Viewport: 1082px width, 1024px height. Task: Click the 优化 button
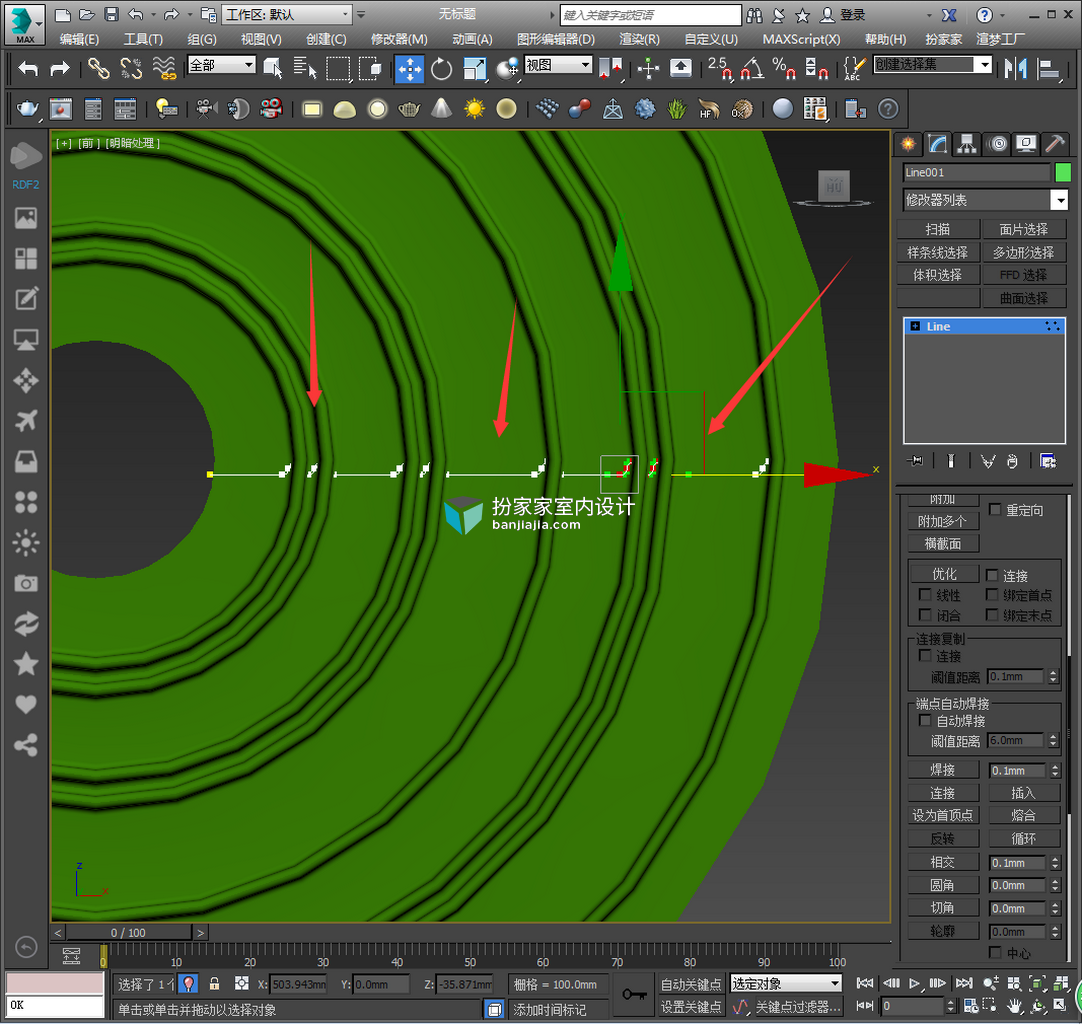point(945,573)
